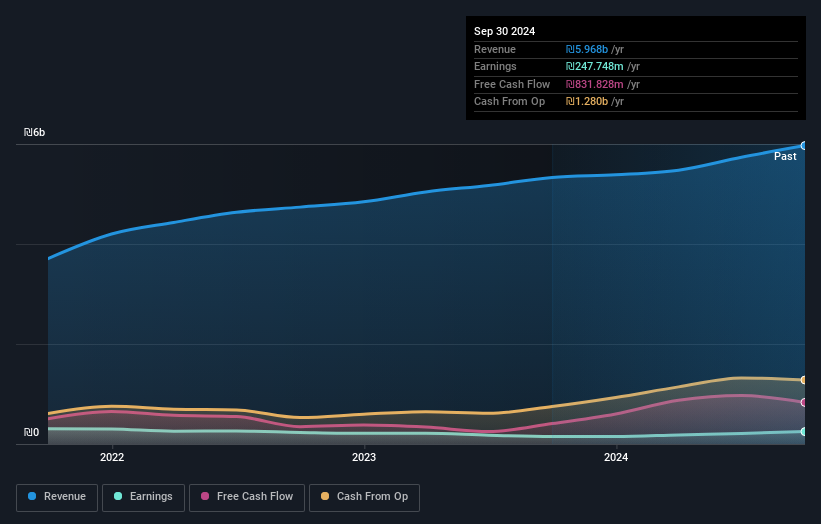
Task: Click the ₪831.828m free cash flow value
Action: pyautogui.click(x=594, y=84)
